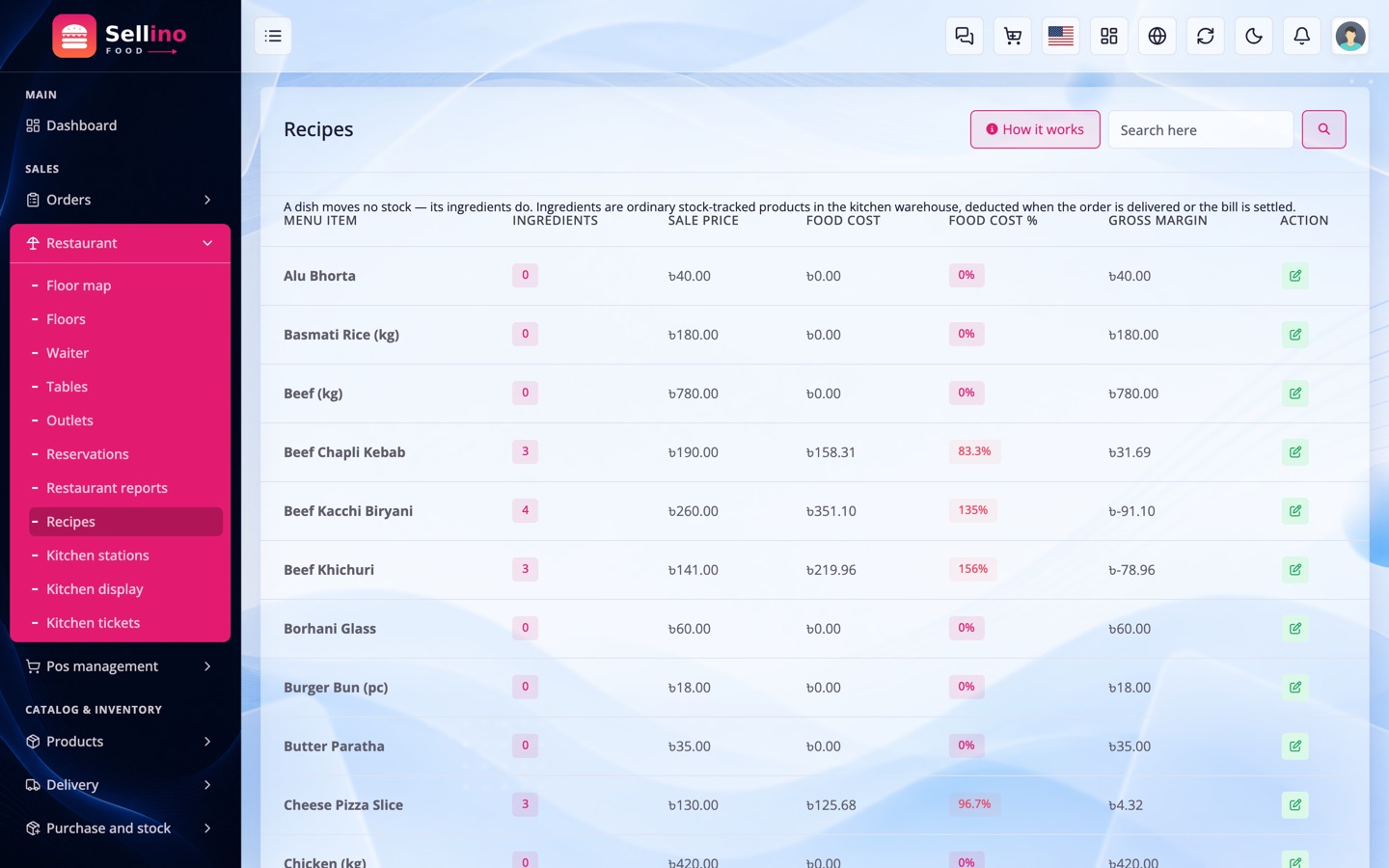Select the Beef Kacchi Biryani menu item name
This screenshot has height=868, width=1389.
[348, 511]
